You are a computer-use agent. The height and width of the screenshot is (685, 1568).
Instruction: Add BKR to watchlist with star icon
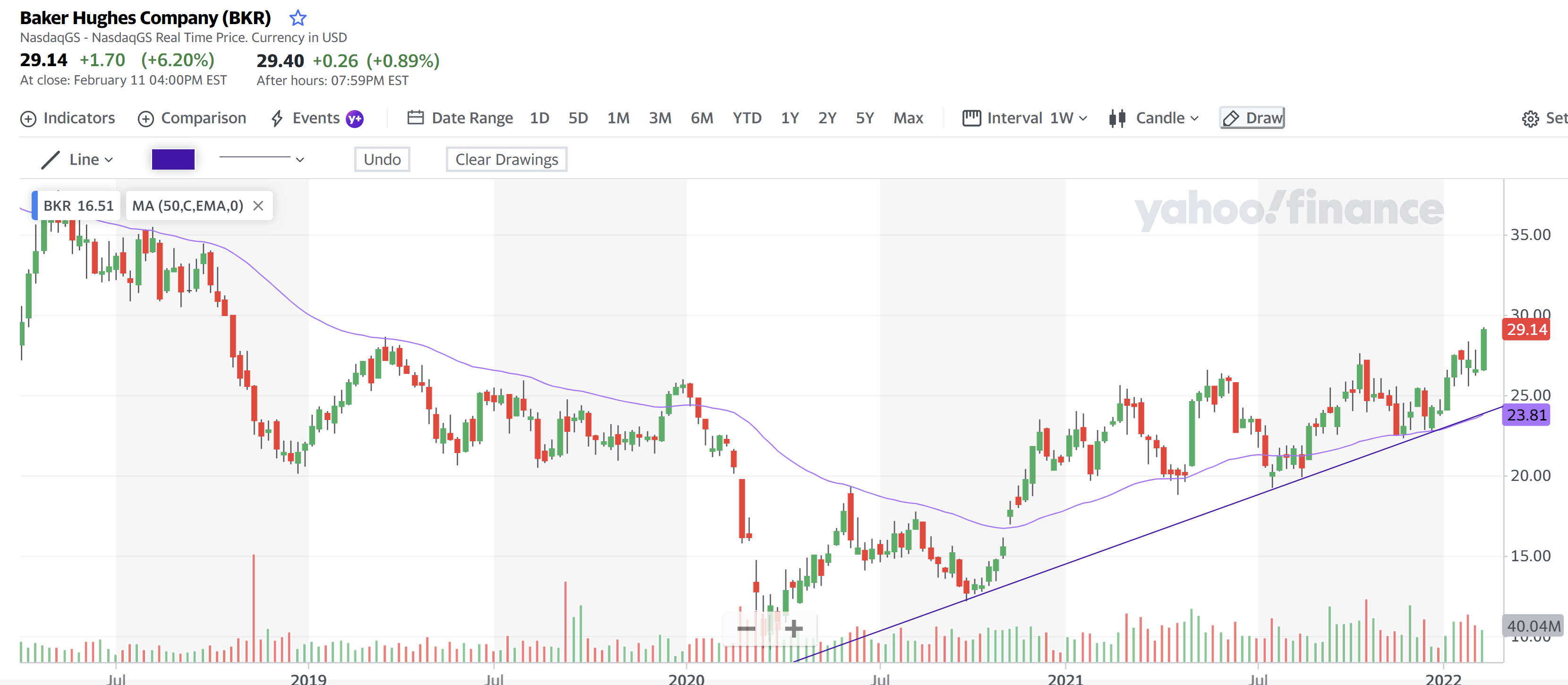click(298, 17)
